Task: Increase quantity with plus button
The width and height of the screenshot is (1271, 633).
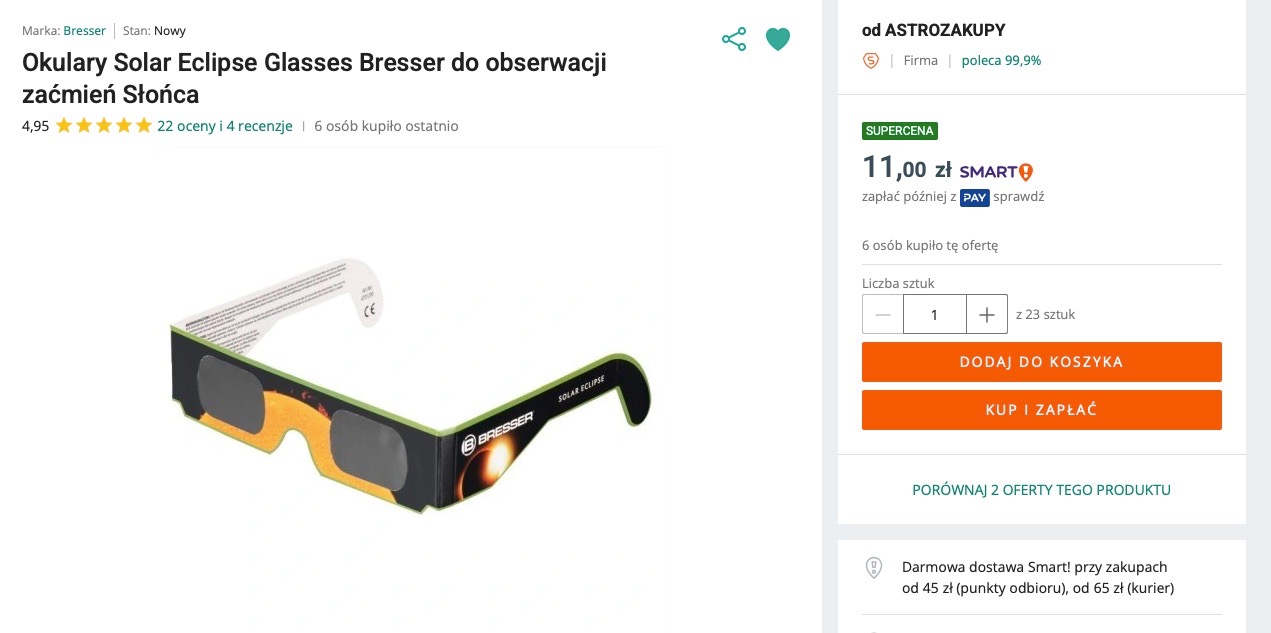Action: 987,314
